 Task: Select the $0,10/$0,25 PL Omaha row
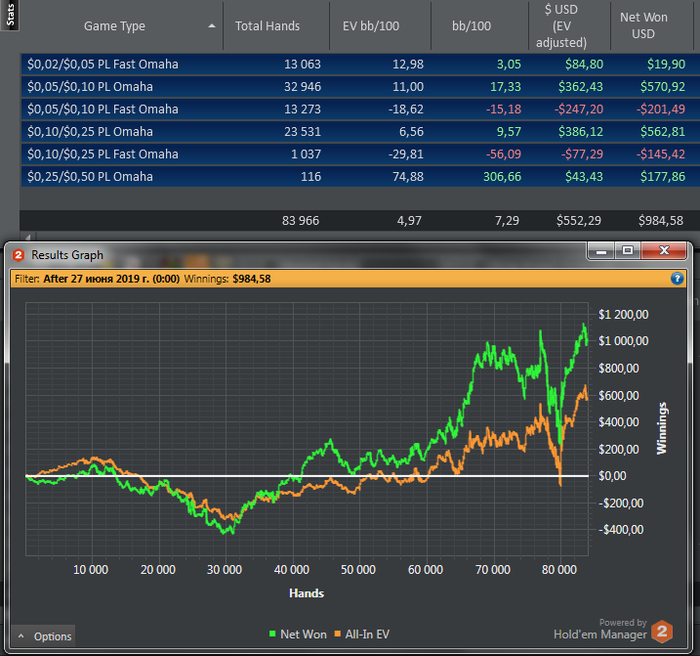(x=360, y=132)
